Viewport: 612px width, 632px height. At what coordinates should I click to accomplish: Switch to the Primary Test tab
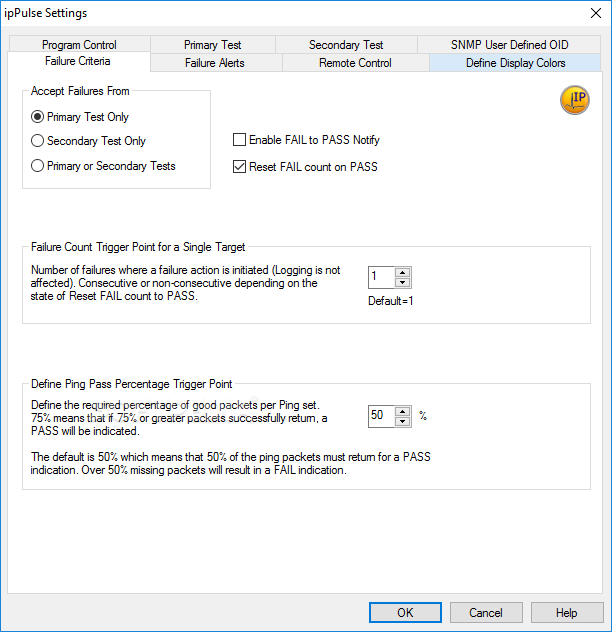[x=212, y=44]
